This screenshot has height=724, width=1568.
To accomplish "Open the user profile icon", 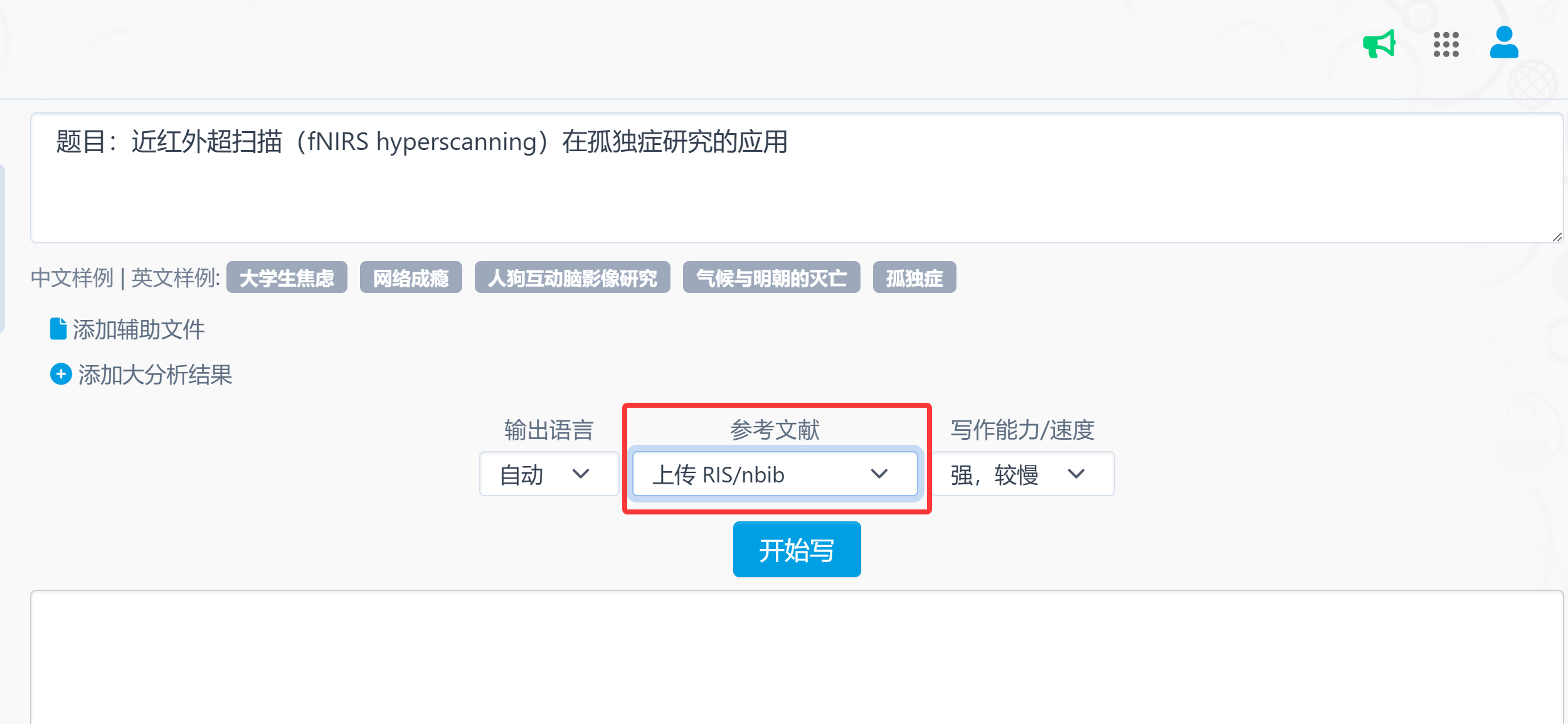I will click(1503, 43).
